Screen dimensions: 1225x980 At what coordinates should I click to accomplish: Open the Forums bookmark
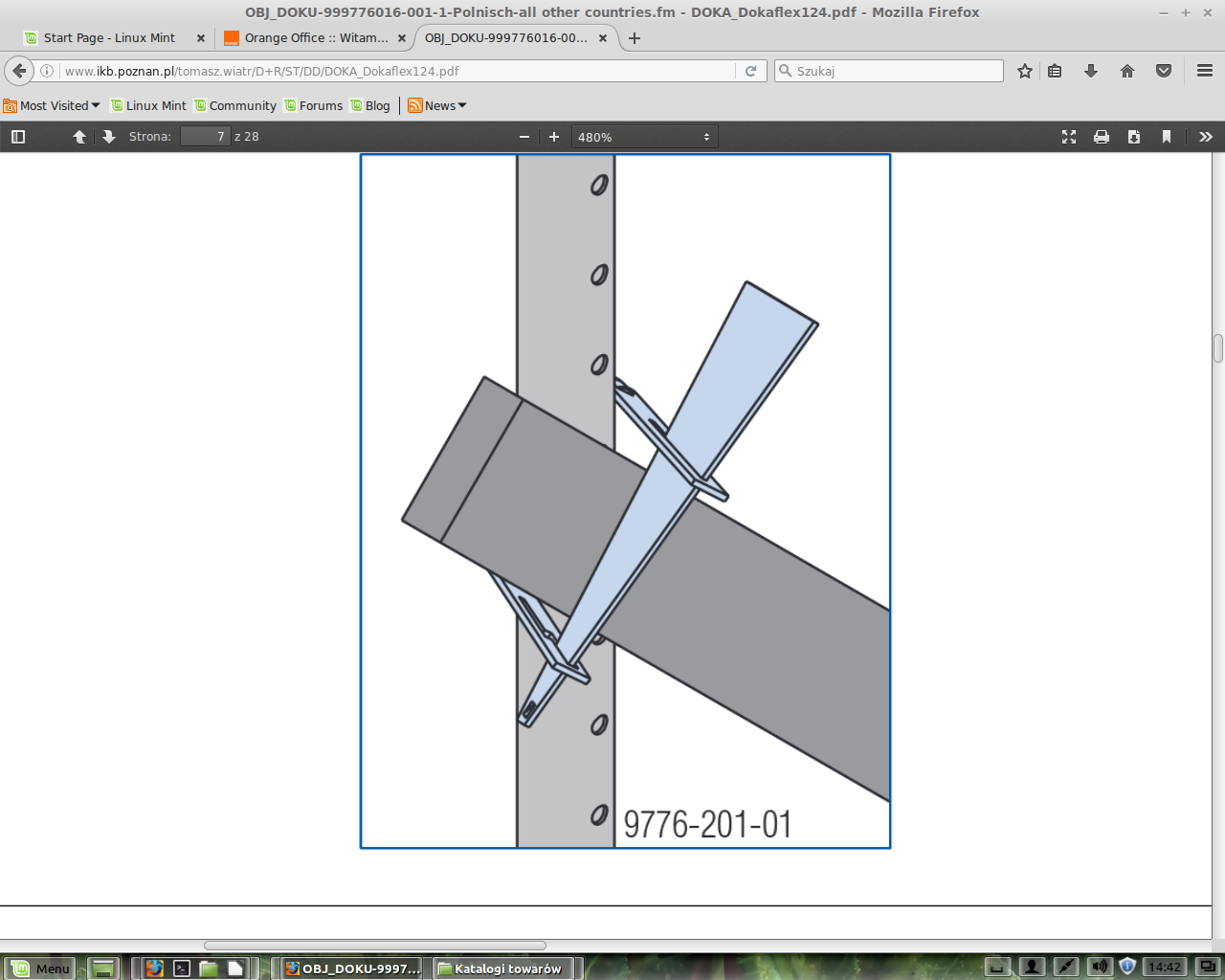(x=313, y=106)
